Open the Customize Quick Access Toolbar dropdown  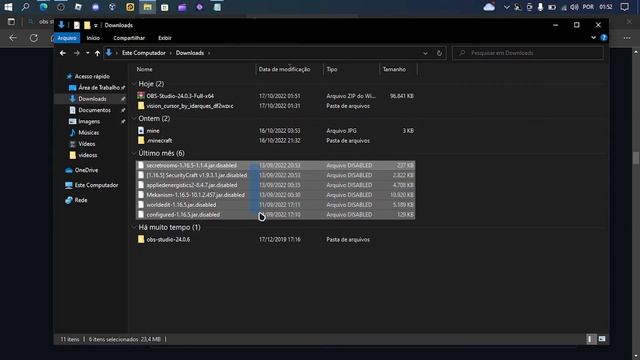pyautogui.click(x=96, y=25)
